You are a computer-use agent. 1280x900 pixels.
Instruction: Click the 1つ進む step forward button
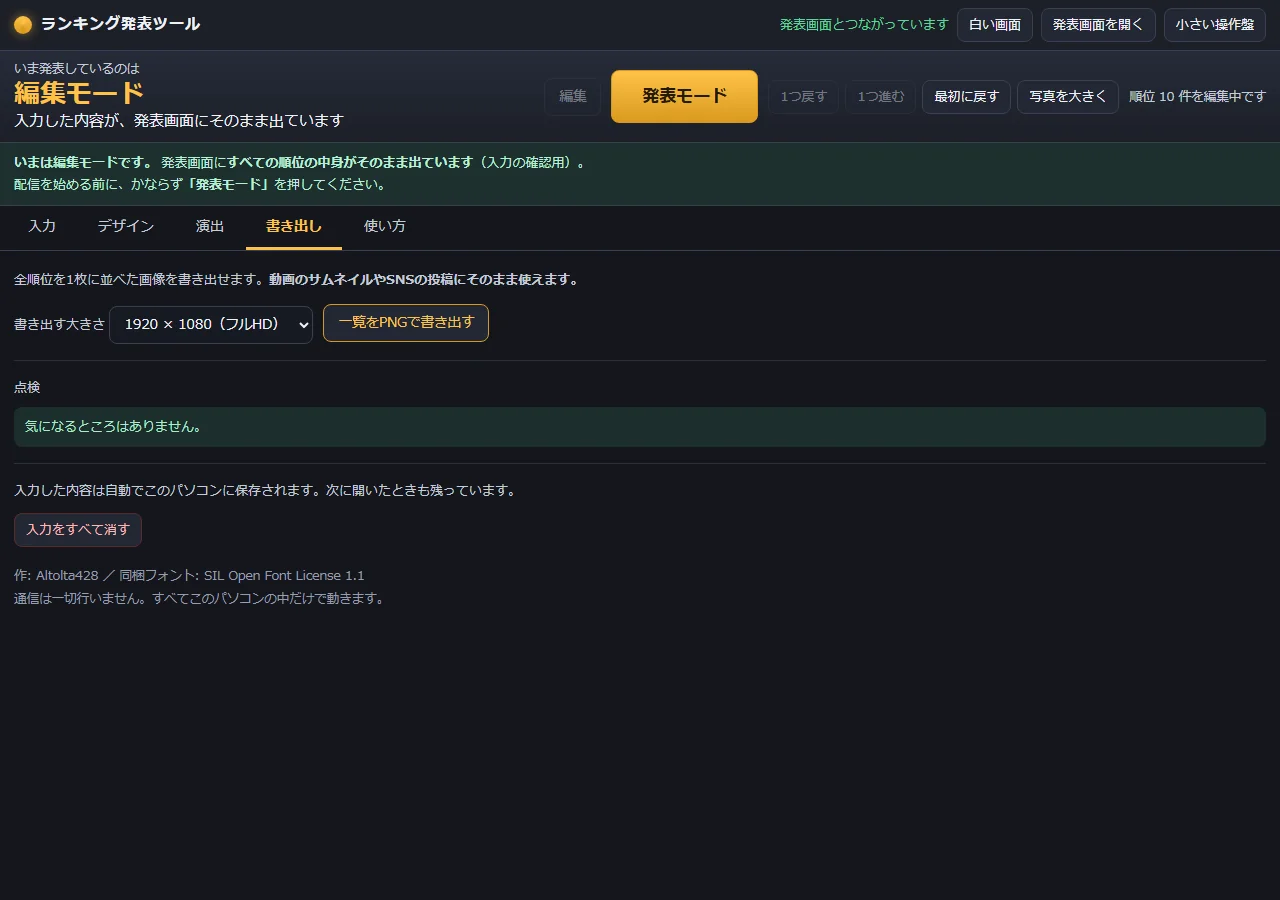tap(881, 97)
